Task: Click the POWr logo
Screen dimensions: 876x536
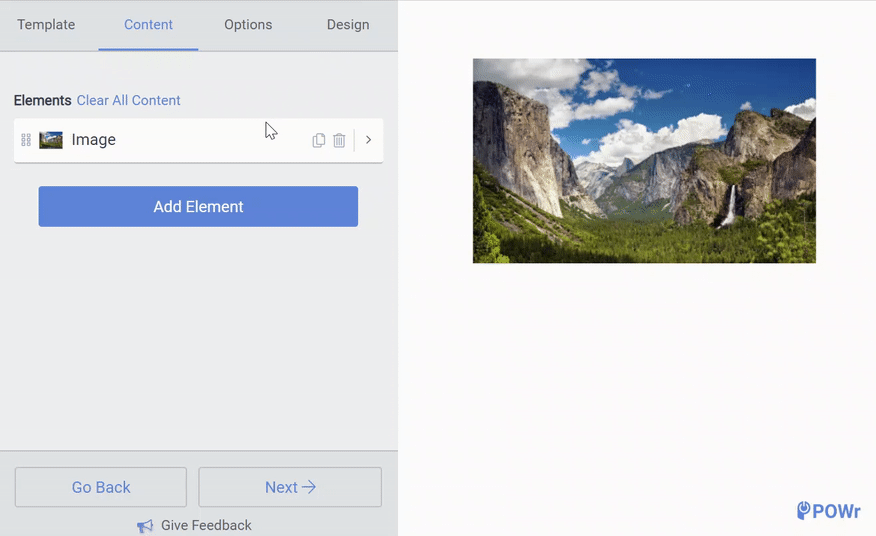Action: [x=829, y=510]
